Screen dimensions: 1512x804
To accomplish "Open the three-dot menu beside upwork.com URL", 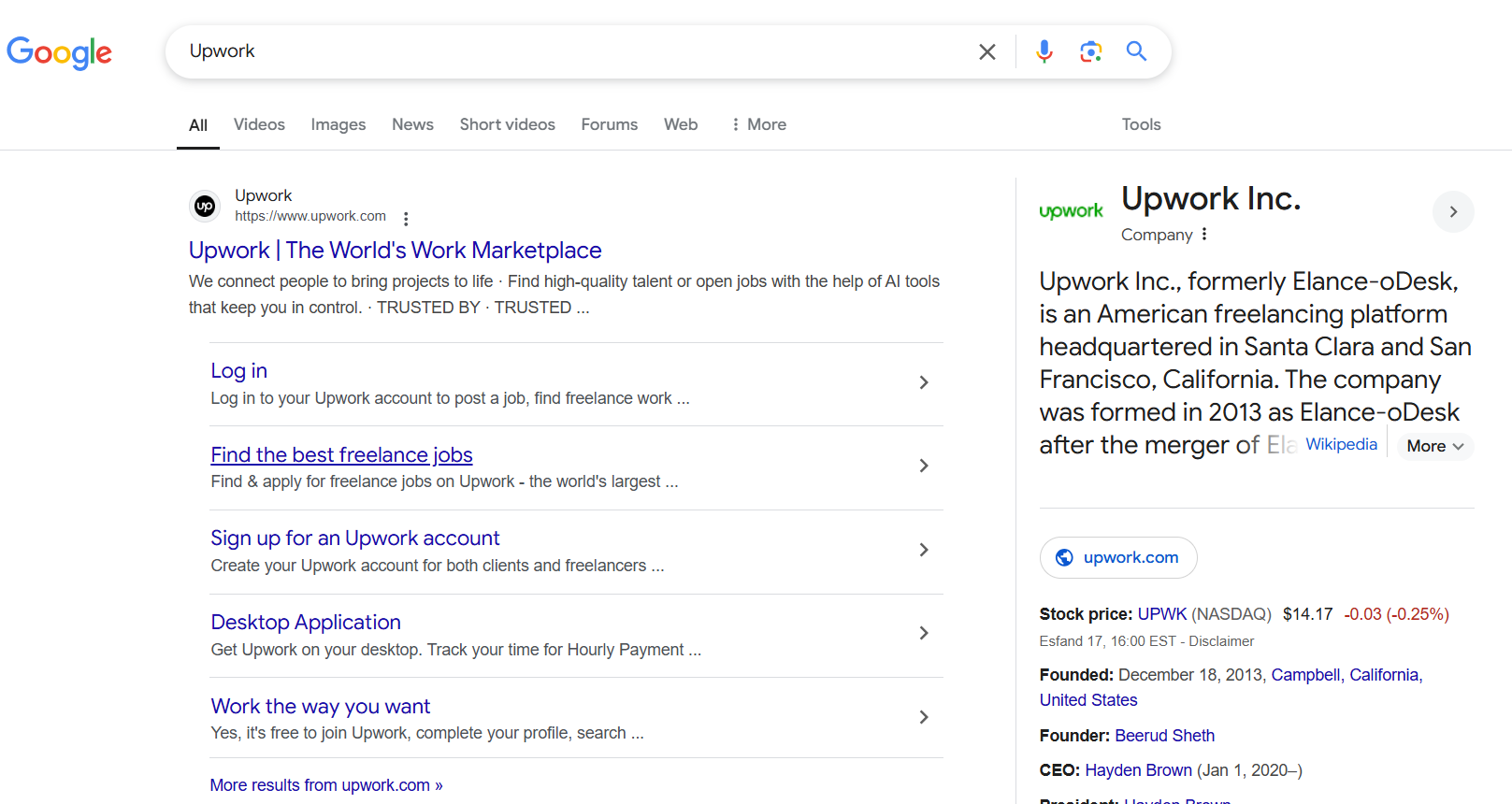I will point(406,219).
